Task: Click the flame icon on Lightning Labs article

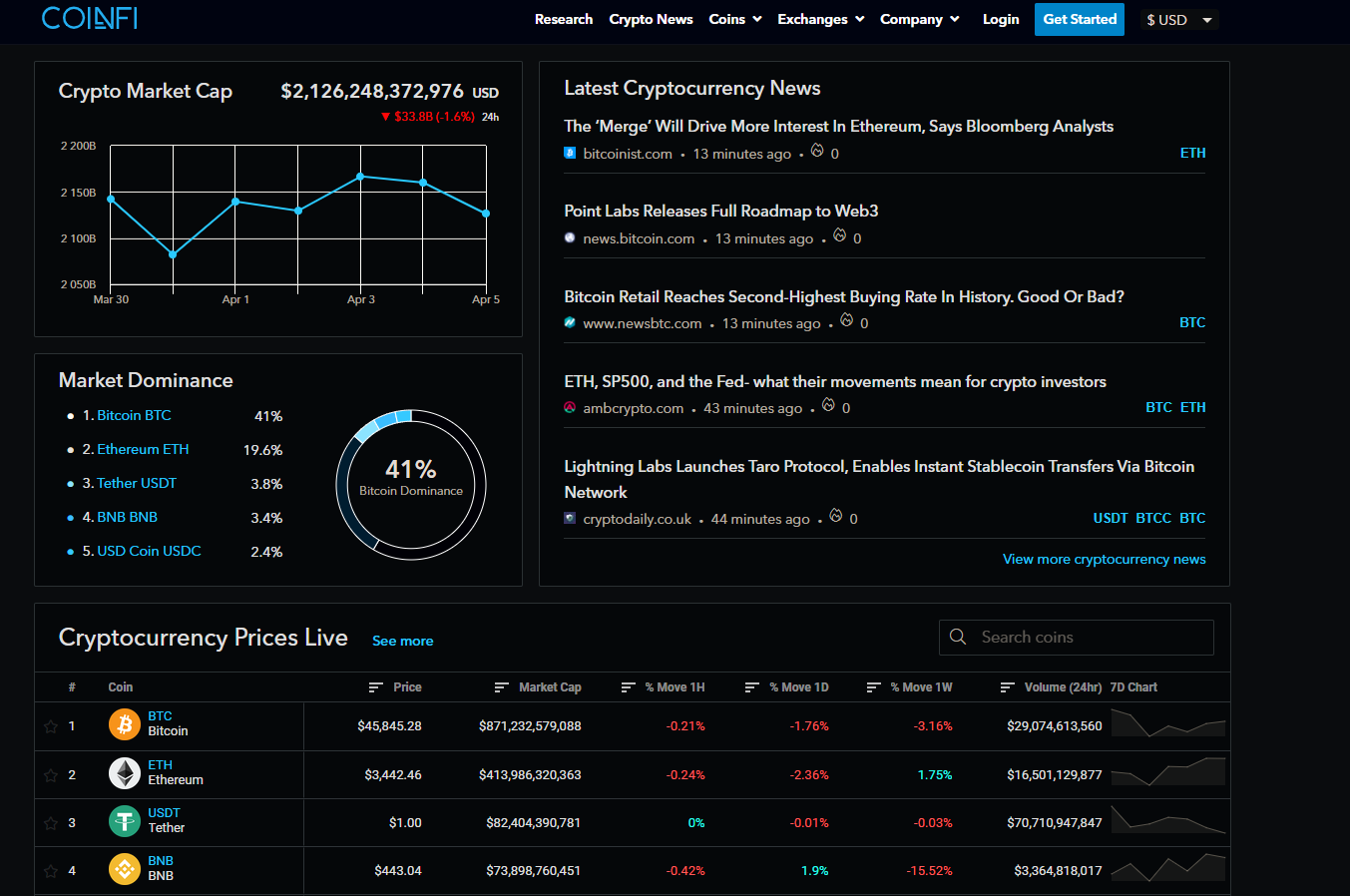Action: click(836, 516)
